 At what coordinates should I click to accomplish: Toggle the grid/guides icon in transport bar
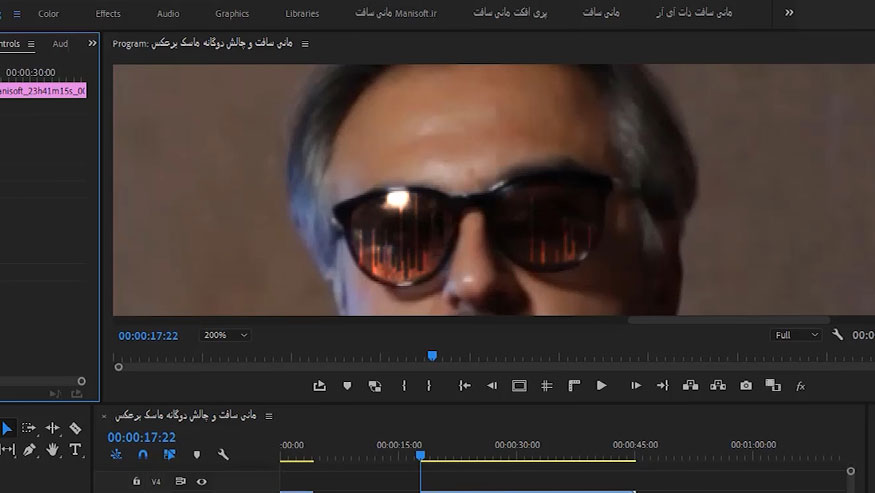tap(546, 386)
